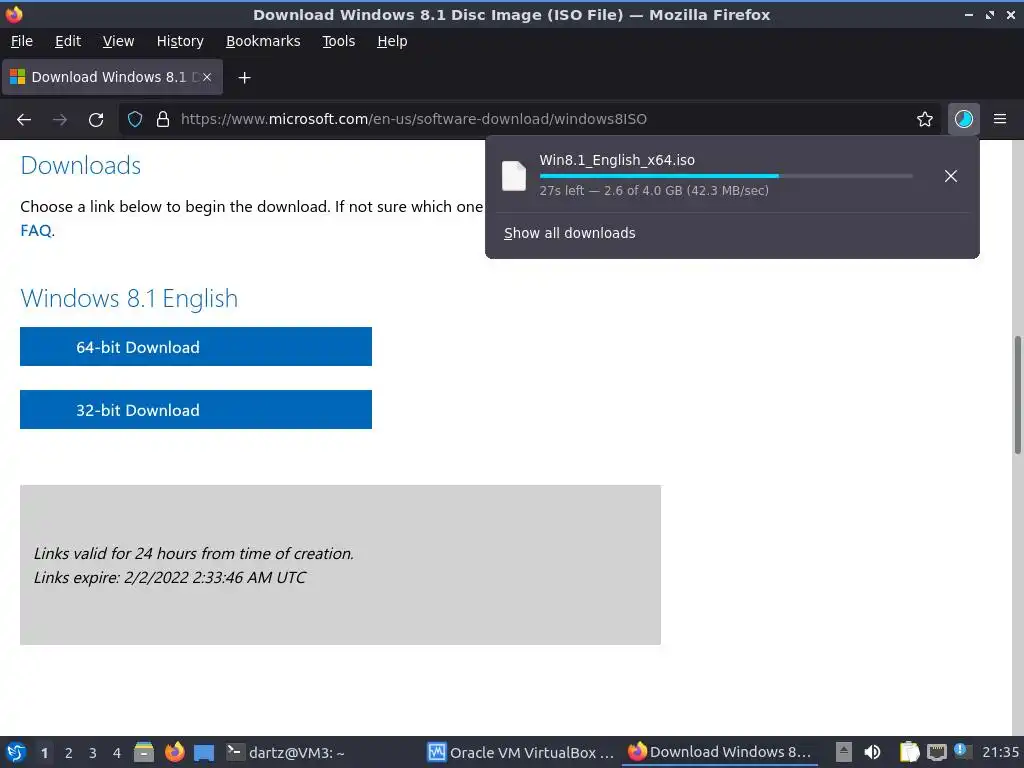Reload the current page
Screen dimensions: 1024x768
[x=96, y=120]
